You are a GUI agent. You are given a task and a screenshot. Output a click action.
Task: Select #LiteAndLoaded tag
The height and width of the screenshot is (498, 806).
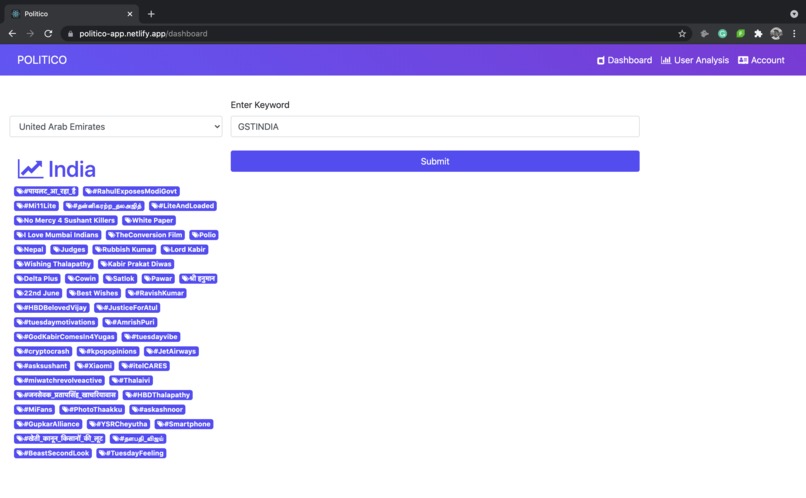click(182, 206)
